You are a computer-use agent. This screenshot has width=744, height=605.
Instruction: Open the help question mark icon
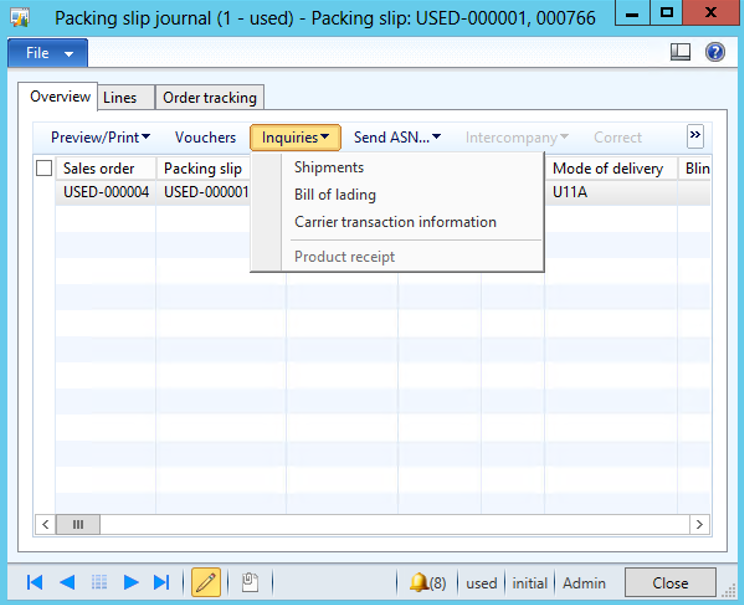[x=715, y=53]
